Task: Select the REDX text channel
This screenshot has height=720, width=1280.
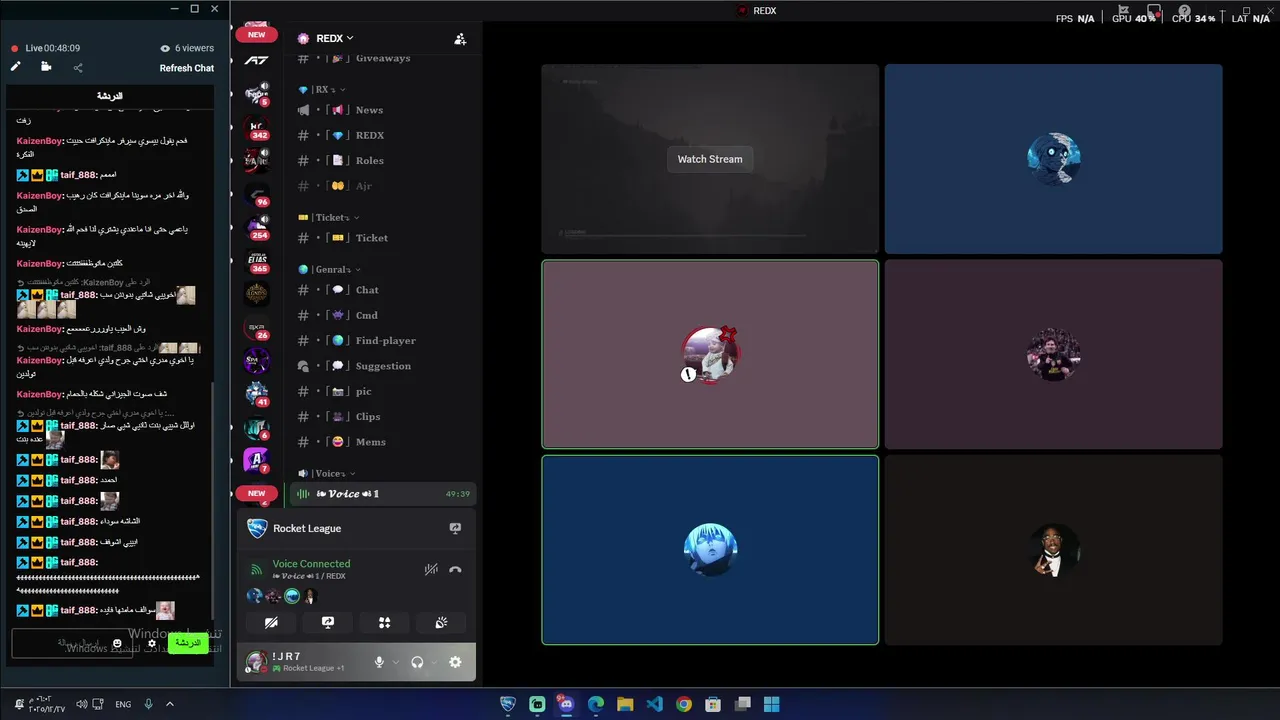Action: [x=383, y=135]
